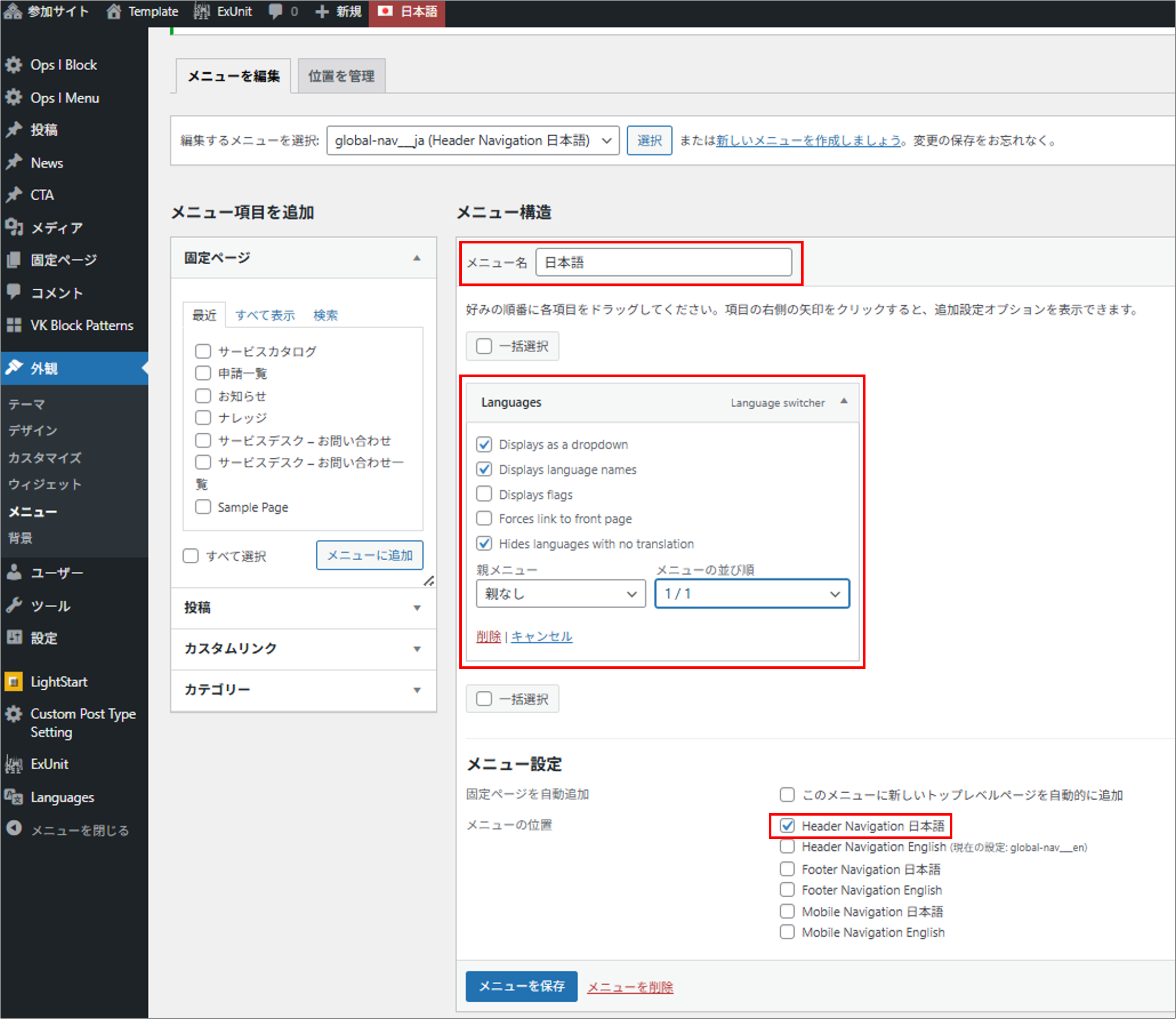Open the メディア media icon
The height and width of the screenshot is (1019, 1176).
click(x=14, y=227)
